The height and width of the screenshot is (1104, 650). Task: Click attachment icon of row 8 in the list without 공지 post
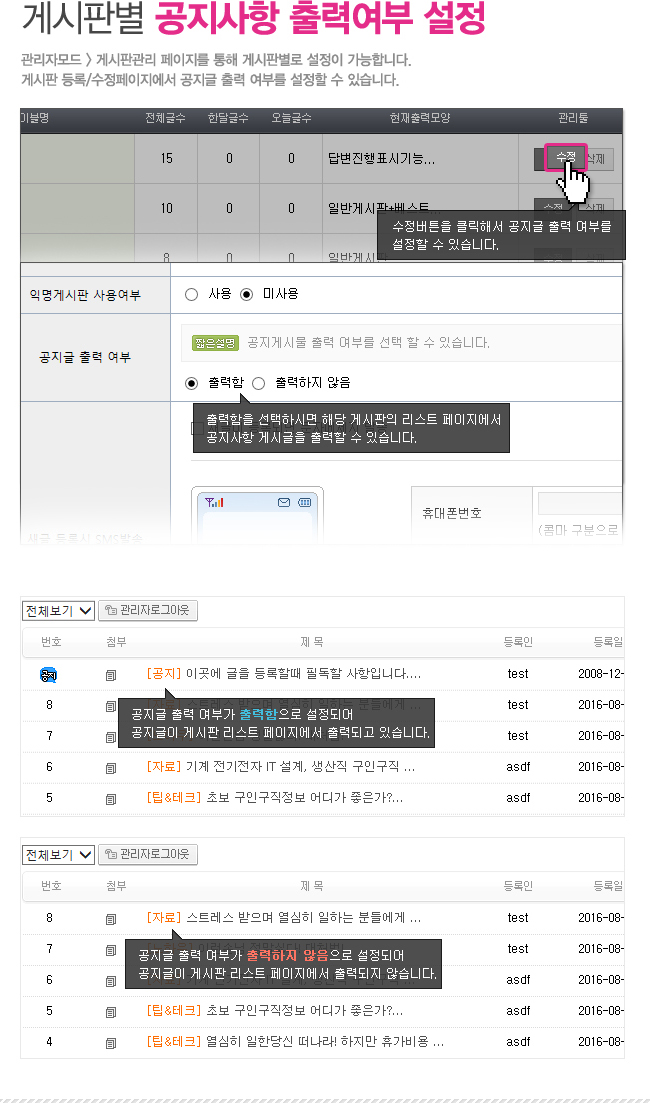pos(111,919)
